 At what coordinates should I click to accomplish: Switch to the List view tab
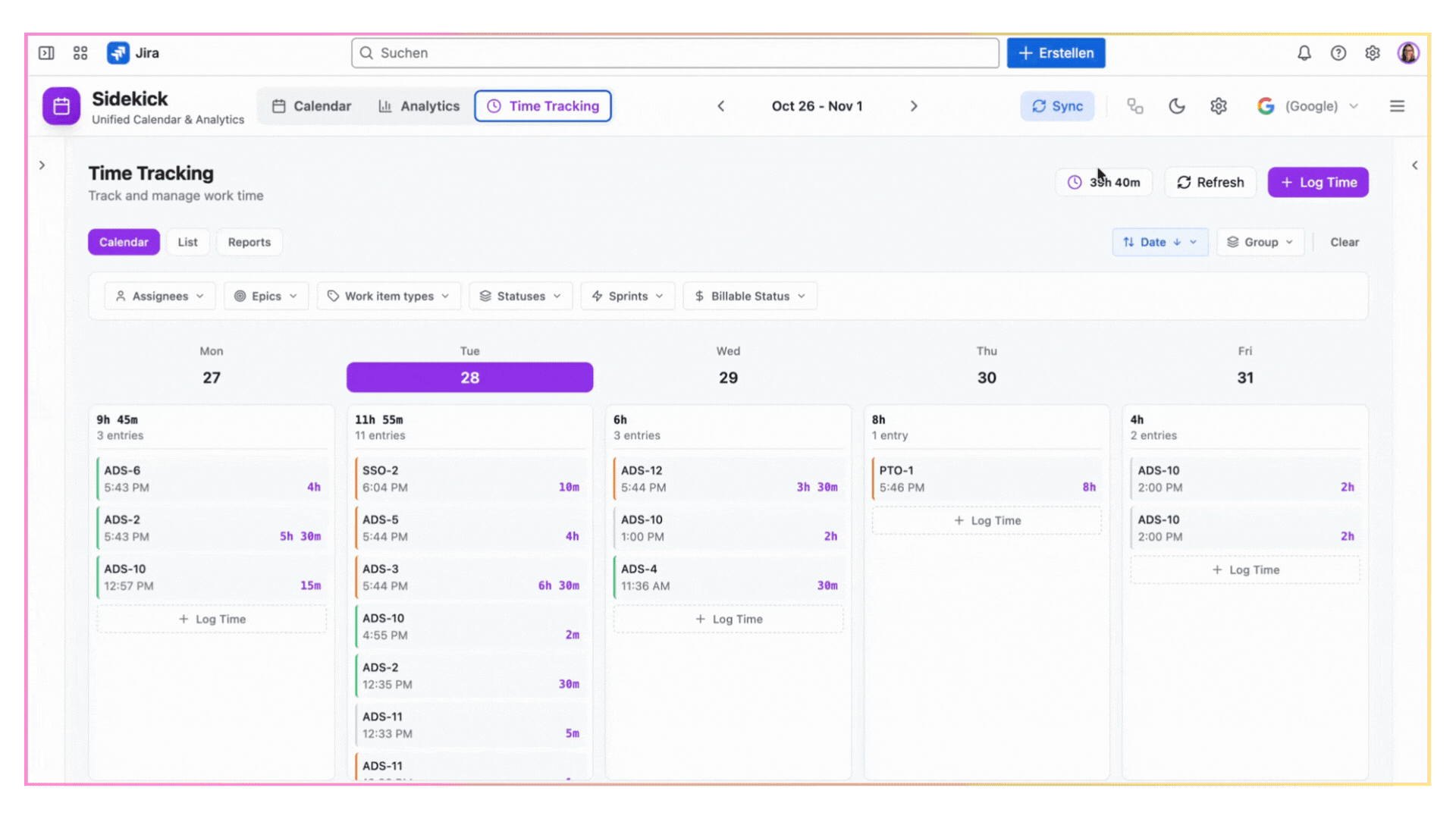pyautogui.click(x=187, y=242)
